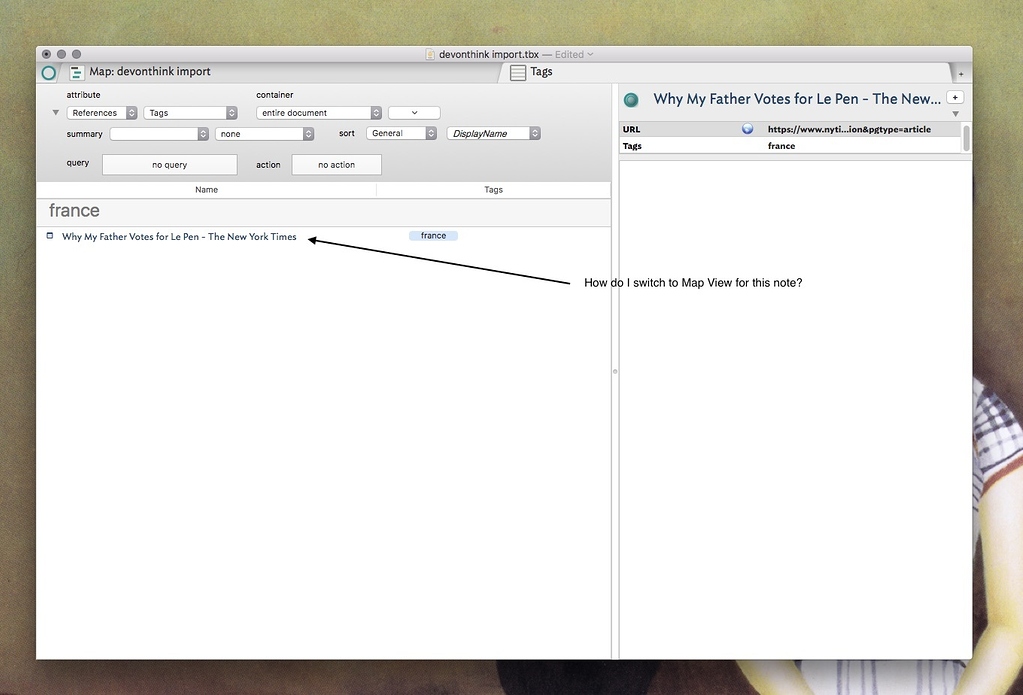Change the sort order via the General dropdown
1023x695 pixels.
(x=400, y=132)
